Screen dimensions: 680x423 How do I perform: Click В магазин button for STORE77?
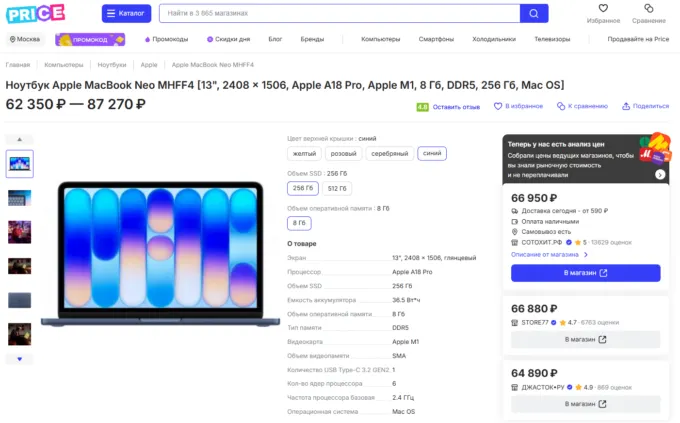(585, 339)
